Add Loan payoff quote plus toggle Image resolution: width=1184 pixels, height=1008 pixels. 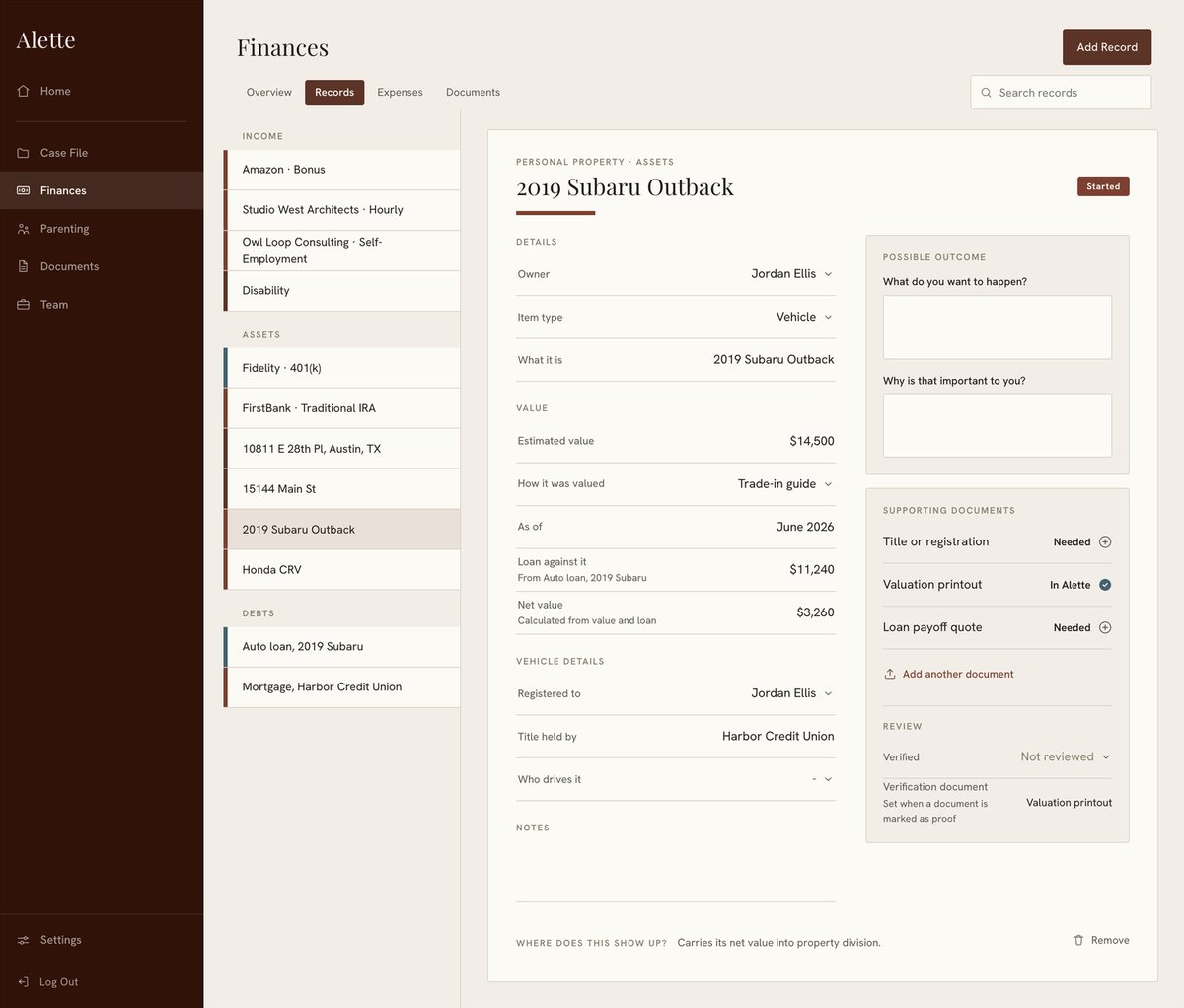1105,627
